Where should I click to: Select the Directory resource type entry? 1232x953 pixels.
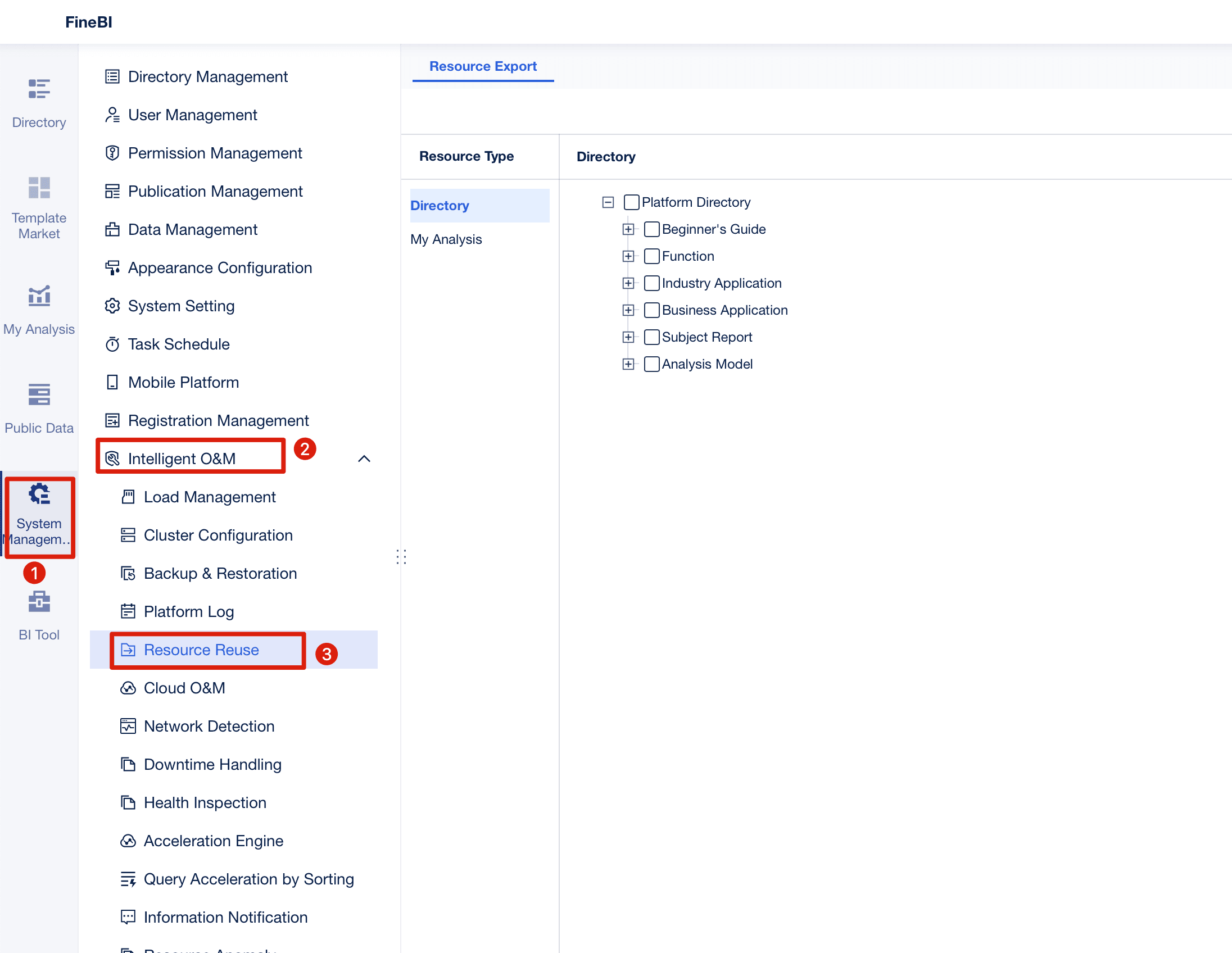(x=440, y=206)
